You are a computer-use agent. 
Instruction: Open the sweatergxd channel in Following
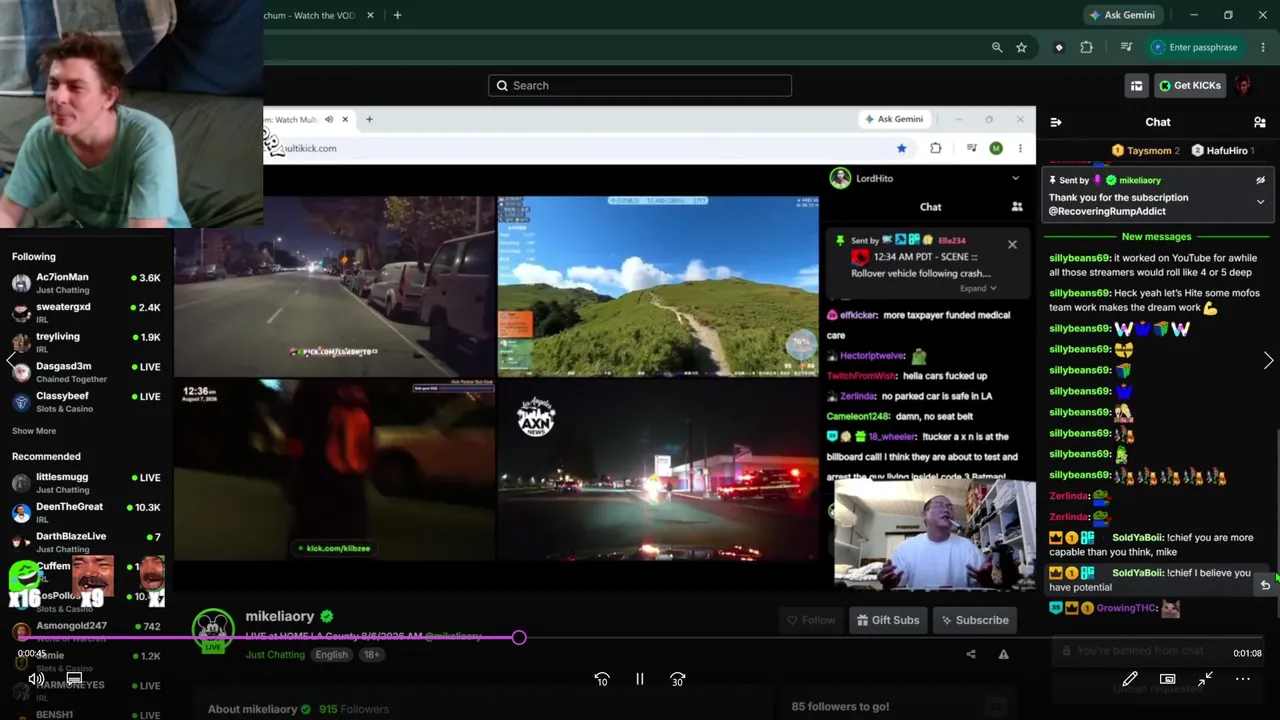coord(85,312)
